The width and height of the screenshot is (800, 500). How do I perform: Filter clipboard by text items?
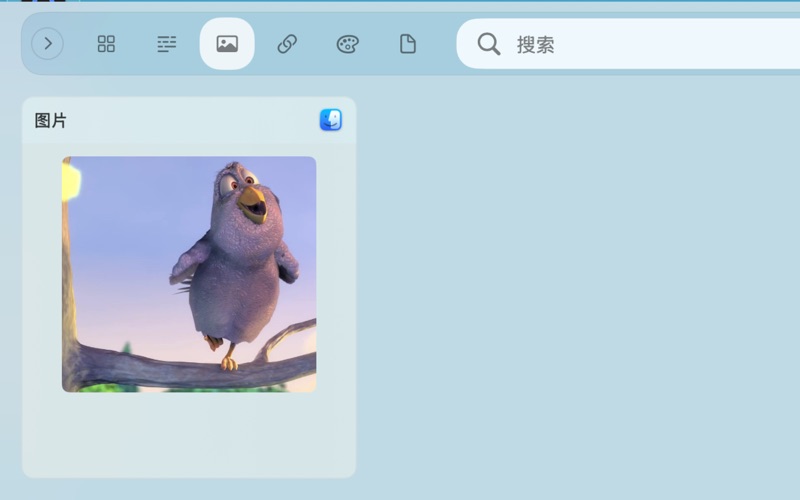[x=166, y=44]
